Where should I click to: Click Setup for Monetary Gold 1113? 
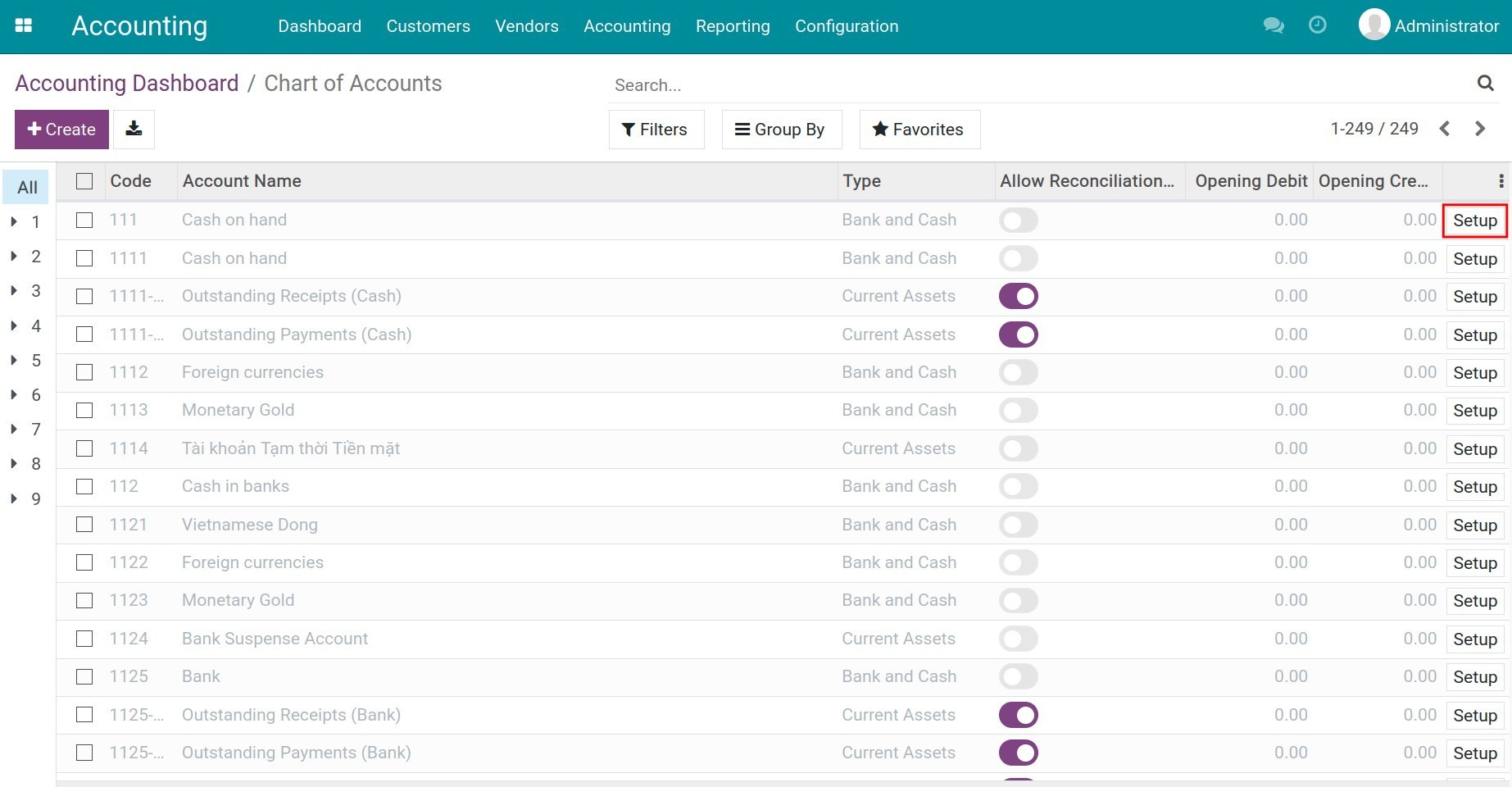[x=1475, y=411]
